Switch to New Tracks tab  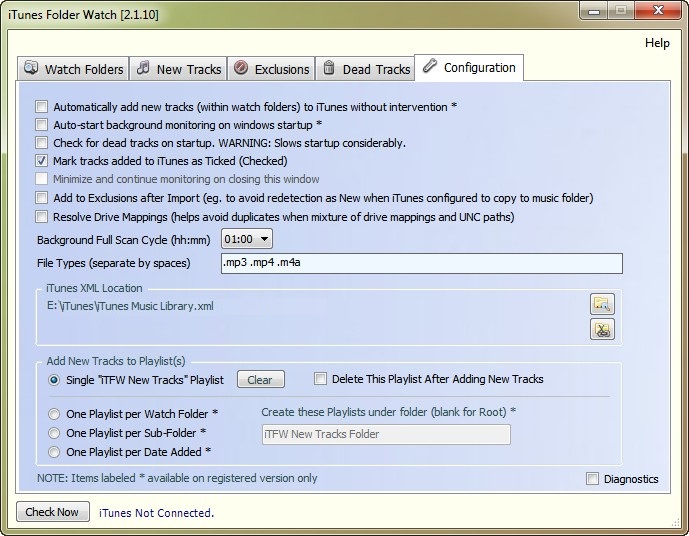coord(178,69)
